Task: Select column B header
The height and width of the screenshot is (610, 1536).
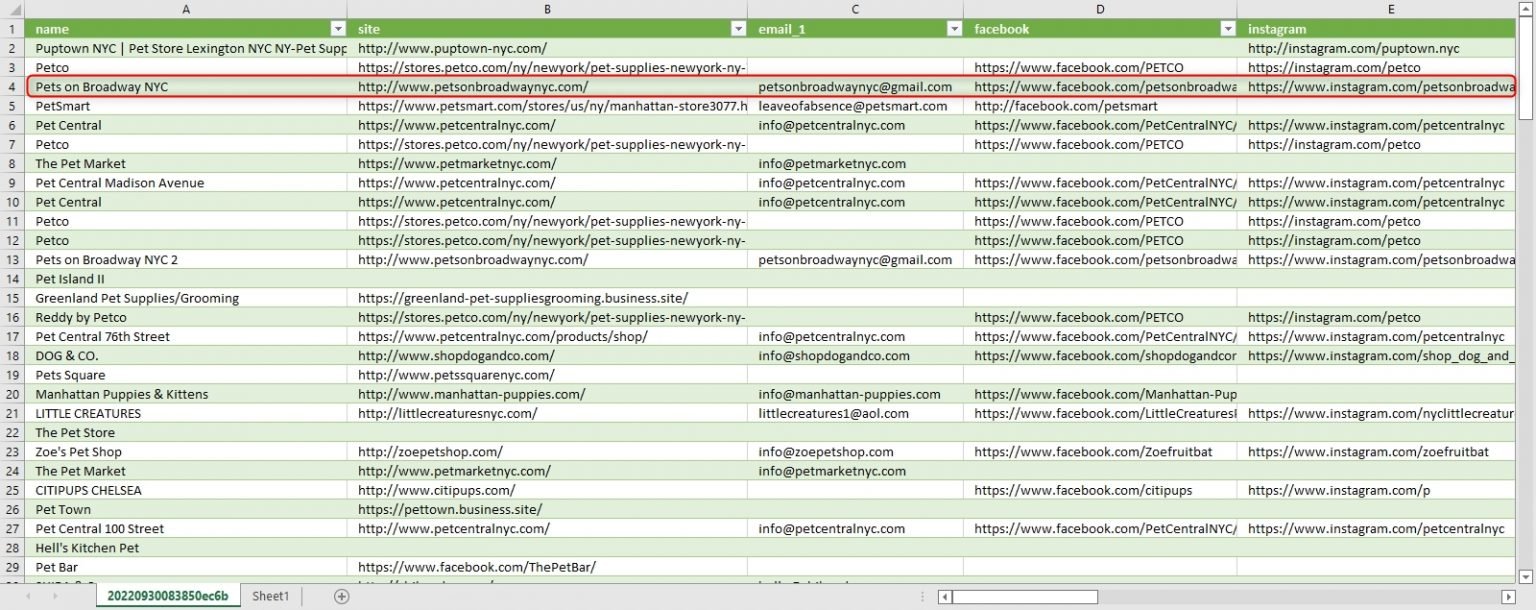Action: tap(547, 8)
